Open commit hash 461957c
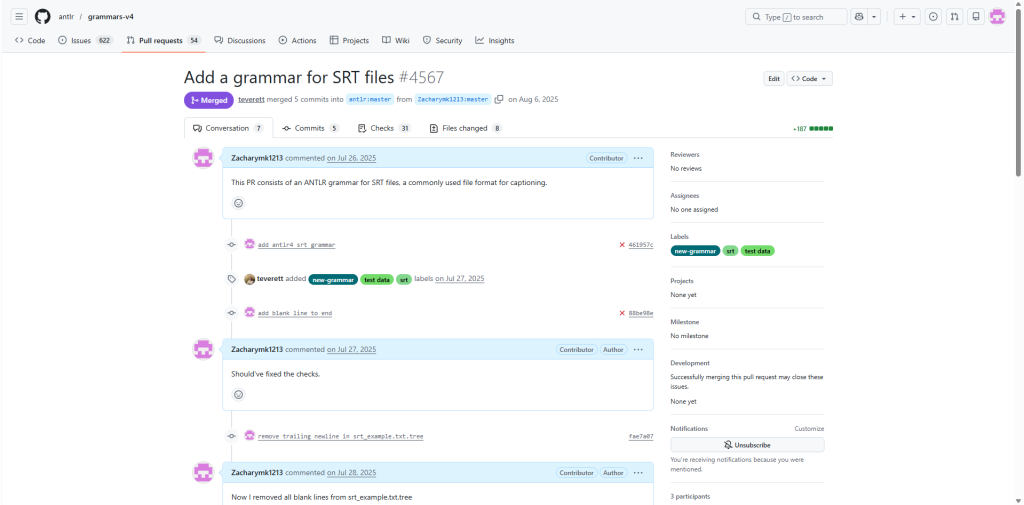 641,244
